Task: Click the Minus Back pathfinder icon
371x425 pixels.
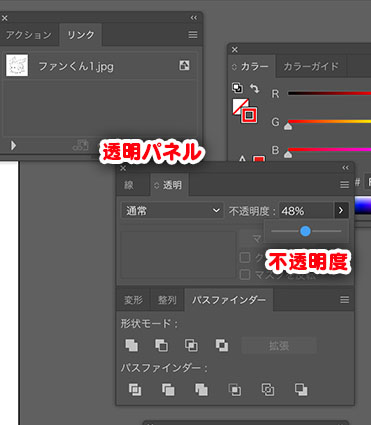Action: (x=301, y=389)
